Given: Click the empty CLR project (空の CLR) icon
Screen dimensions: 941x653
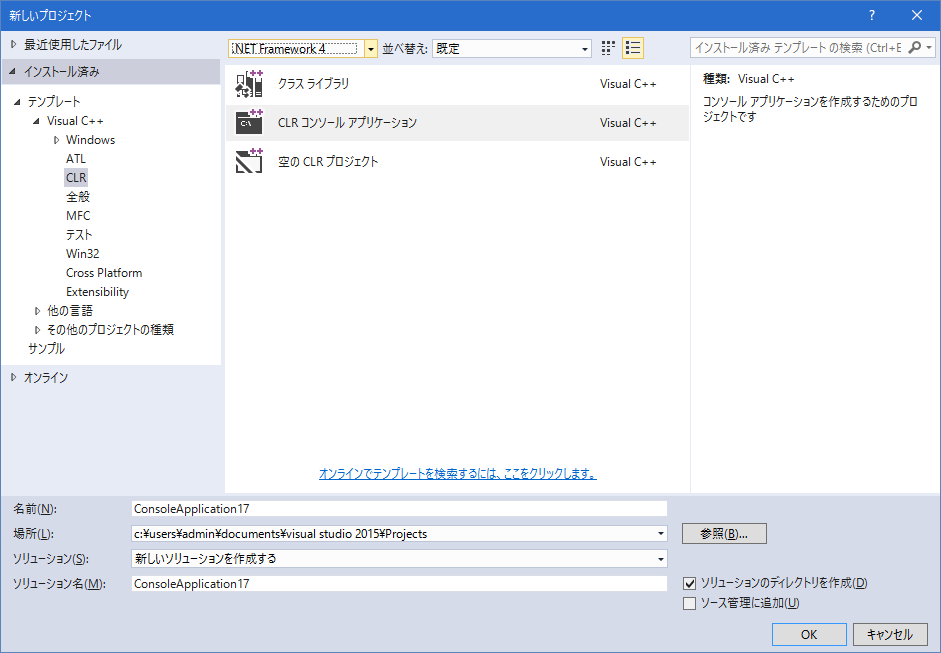Looking at the screenshot, I should (x=248, y=161).
